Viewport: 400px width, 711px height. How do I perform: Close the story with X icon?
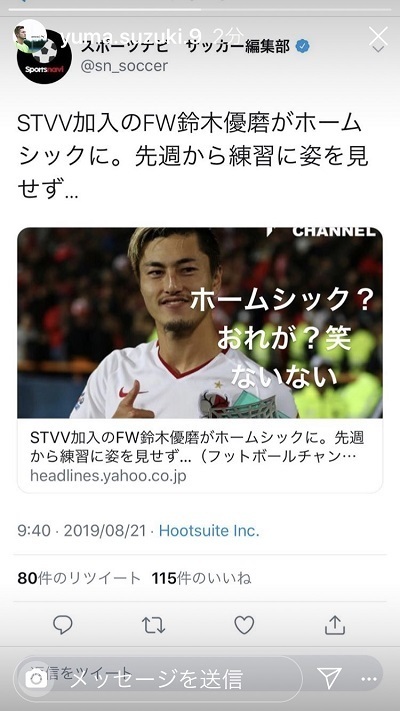(378, 36)
